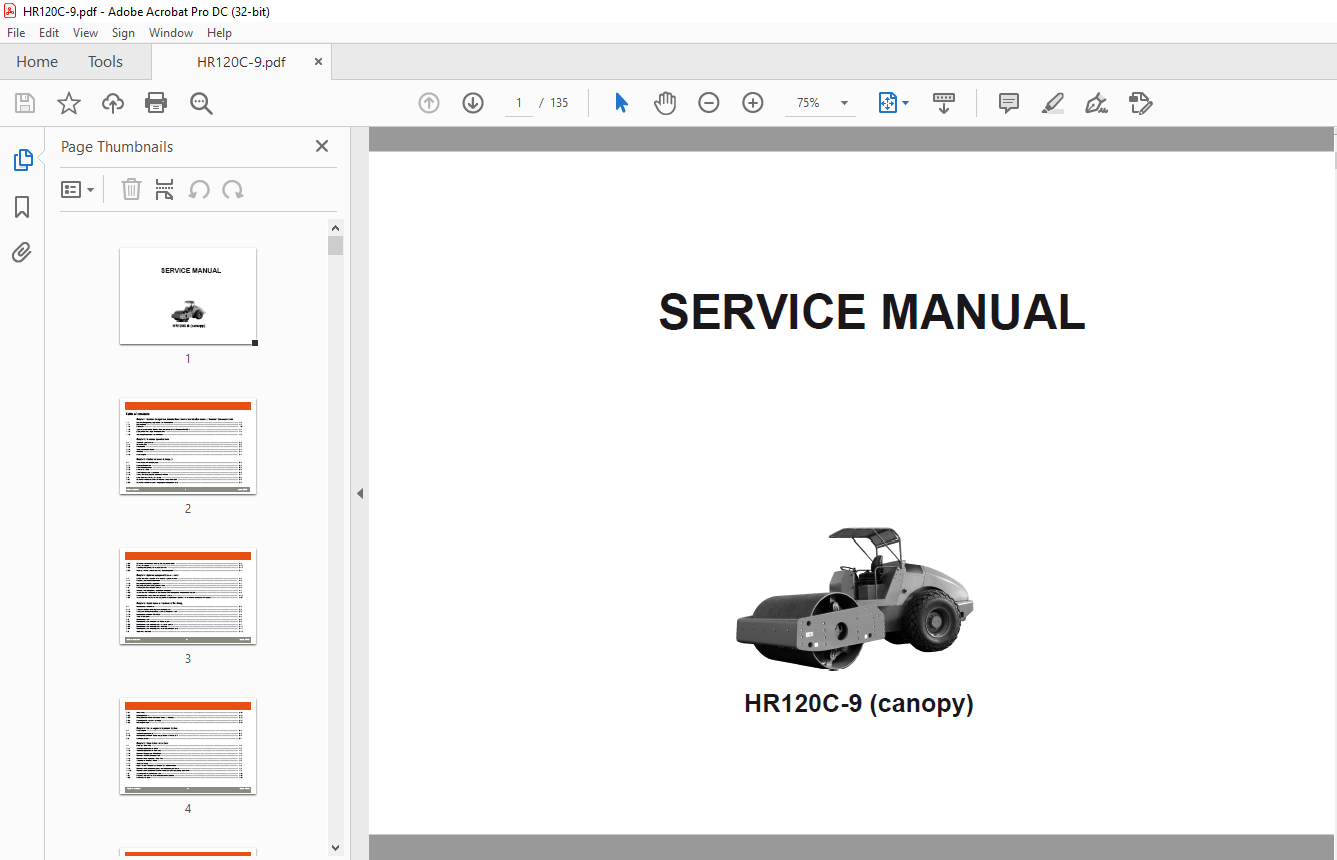Click the insert/print pages icon

click(x=165, y=189)
